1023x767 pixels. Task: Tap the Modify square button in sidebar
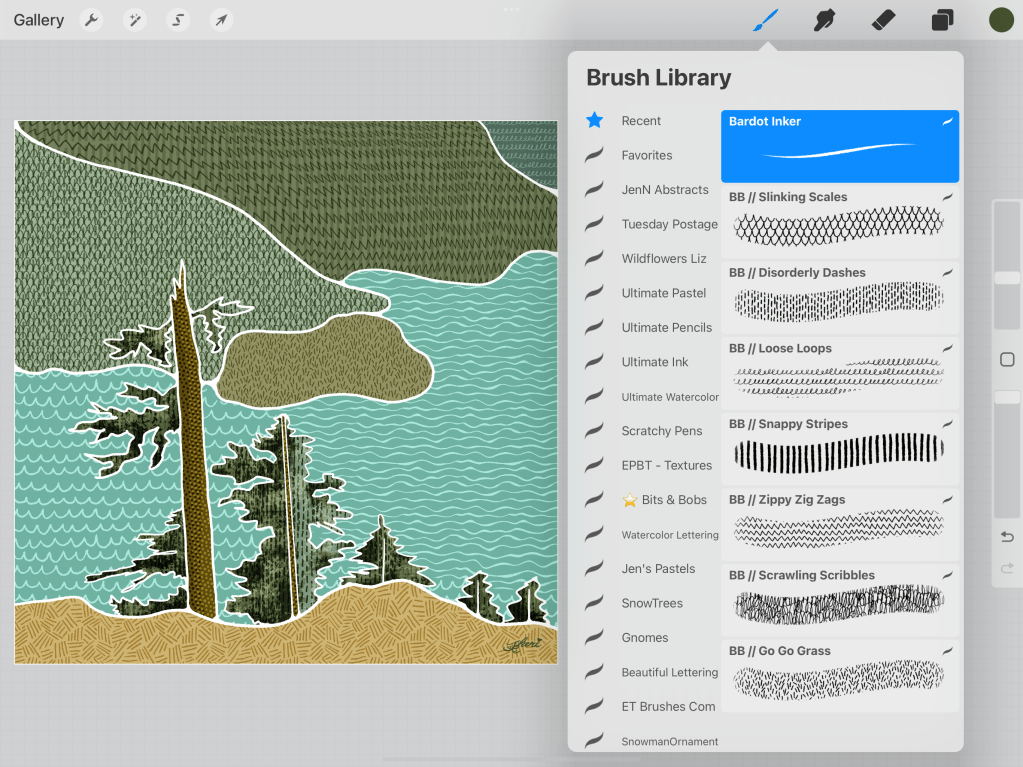(1007, 360)
